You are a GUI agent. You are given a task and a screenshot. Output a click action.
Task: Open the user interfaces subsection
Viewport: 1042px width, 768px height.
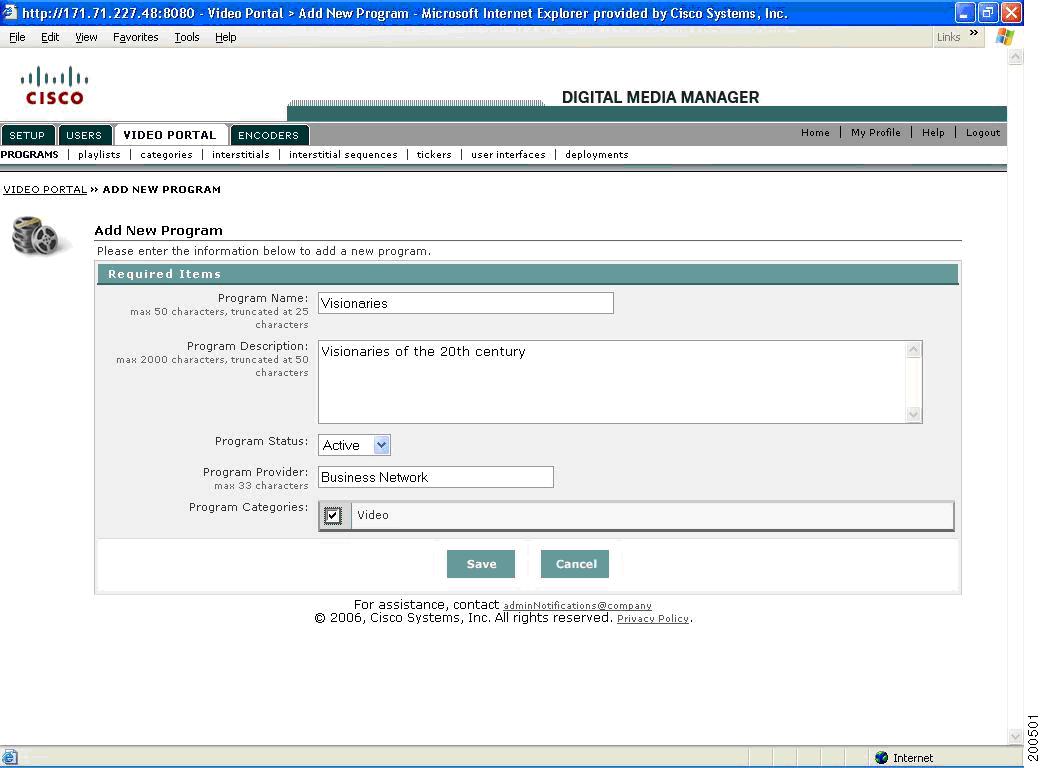pyautogui.click(x=508, y=154)
